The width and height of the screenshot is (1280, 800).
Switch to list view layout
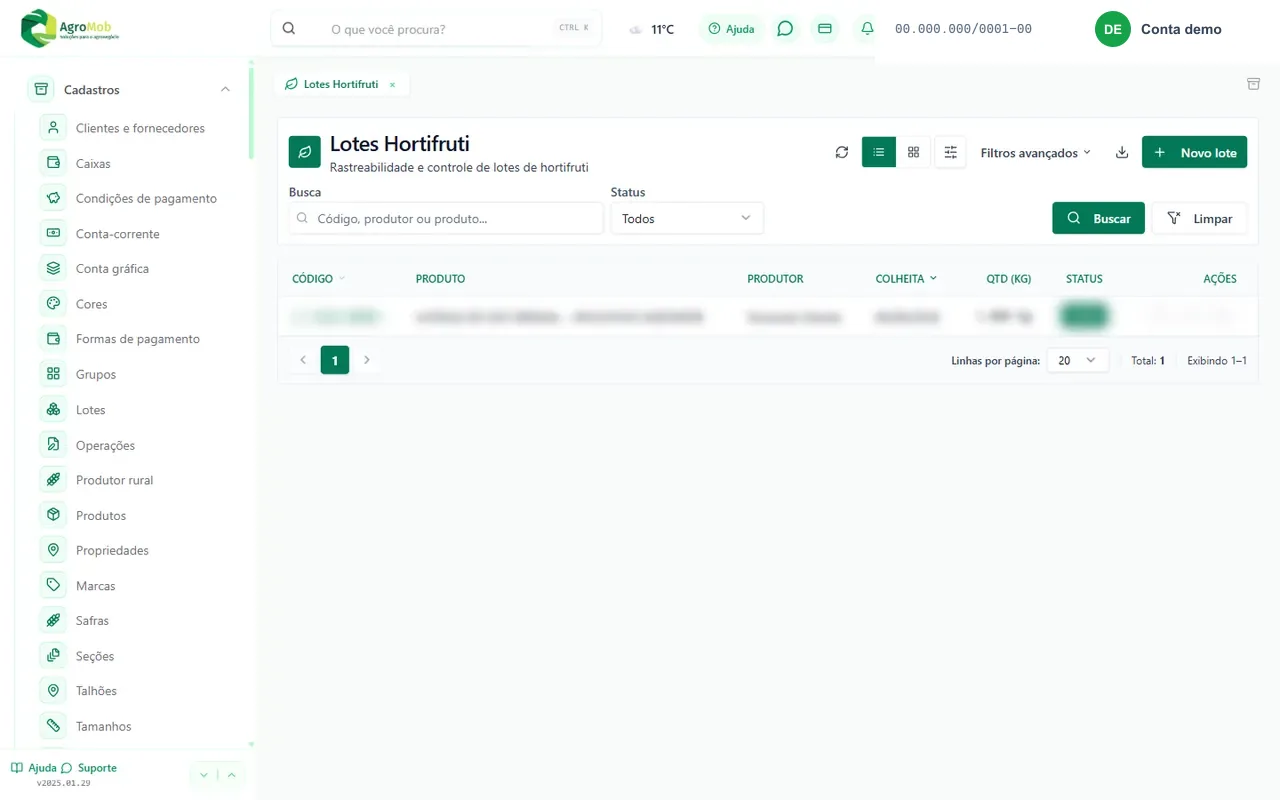point(879,152)
